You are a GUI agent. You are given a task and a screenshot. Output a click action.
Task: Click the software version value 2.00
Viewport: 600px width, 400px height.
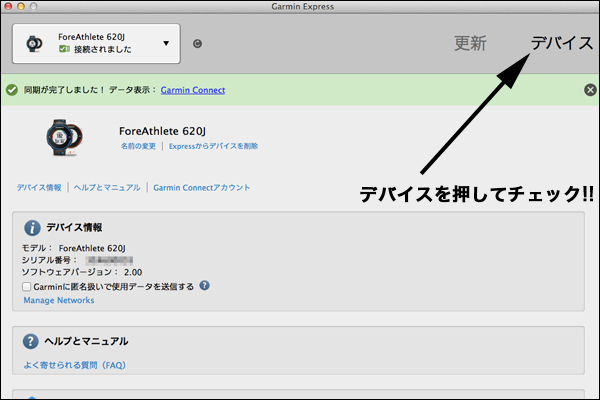[133, 272]
